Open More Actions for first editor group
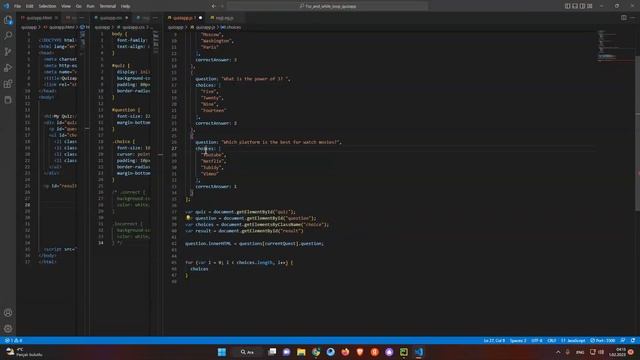Viewport: 640px width, 360px height. pyautogui.click(x=82, y=18)
